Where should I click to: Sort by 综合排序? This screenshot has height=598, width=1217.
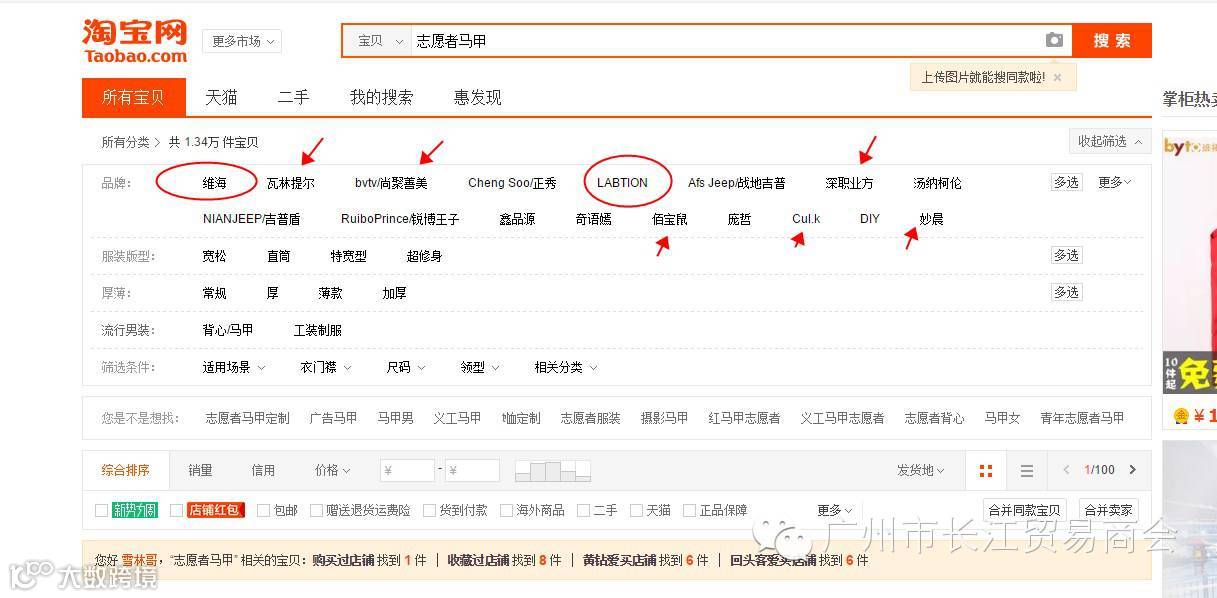(125, 470)
